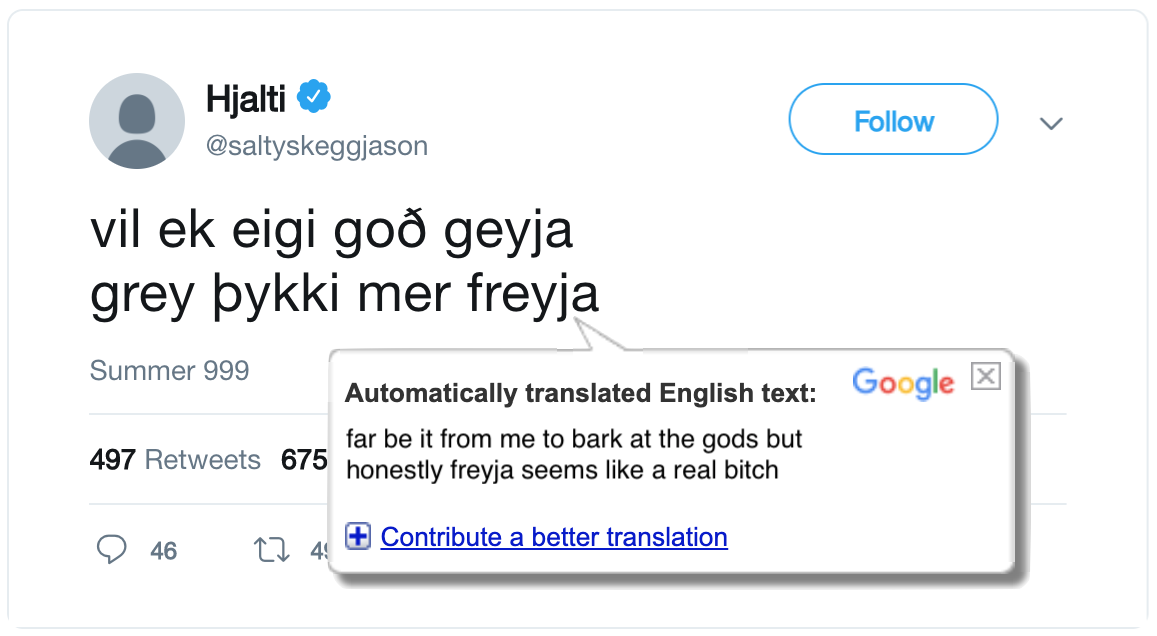Screen dimensions: 1157x636
Task: Click the 46 replies count
Action: (163, 550)
